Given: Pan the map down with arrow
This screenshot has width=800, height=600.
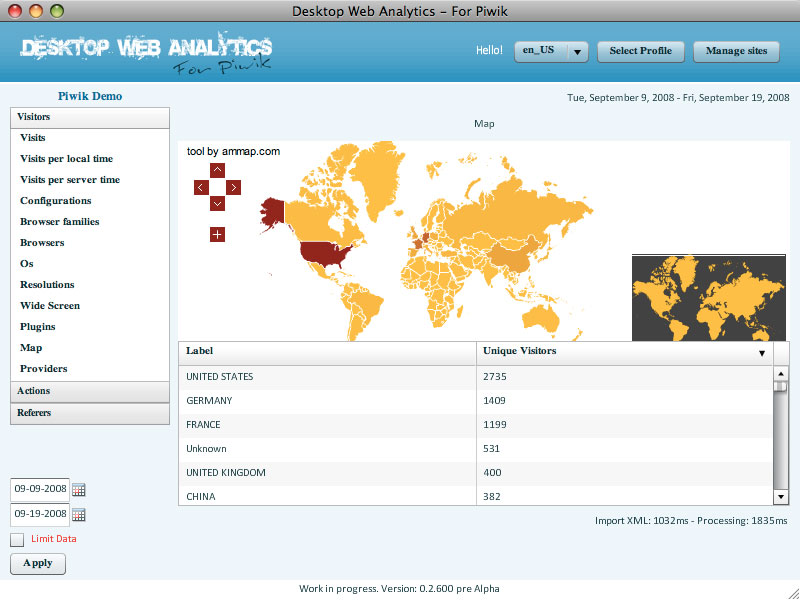Looking at the screenshot, I should 217,204.
